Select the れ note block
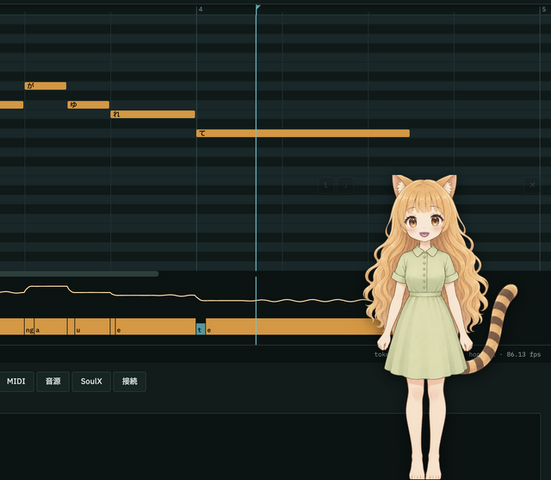This screenshot has width=551, height=480. click(x=153, y=114)
